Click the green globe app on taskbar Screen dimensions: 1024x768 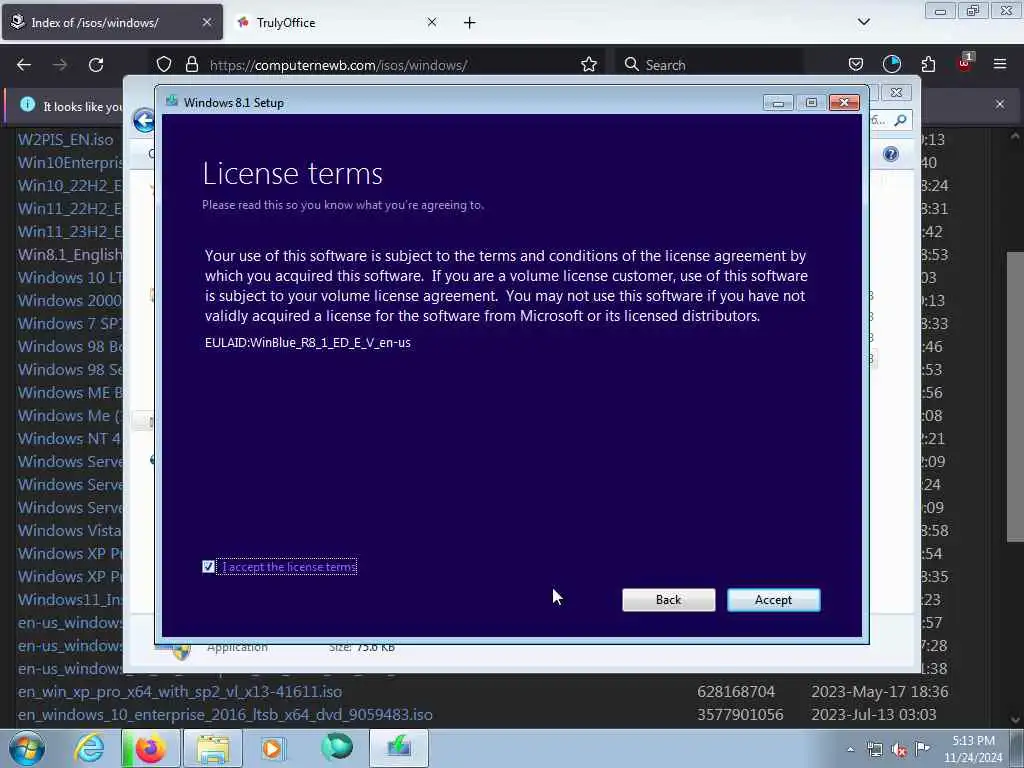click(337, 748)
